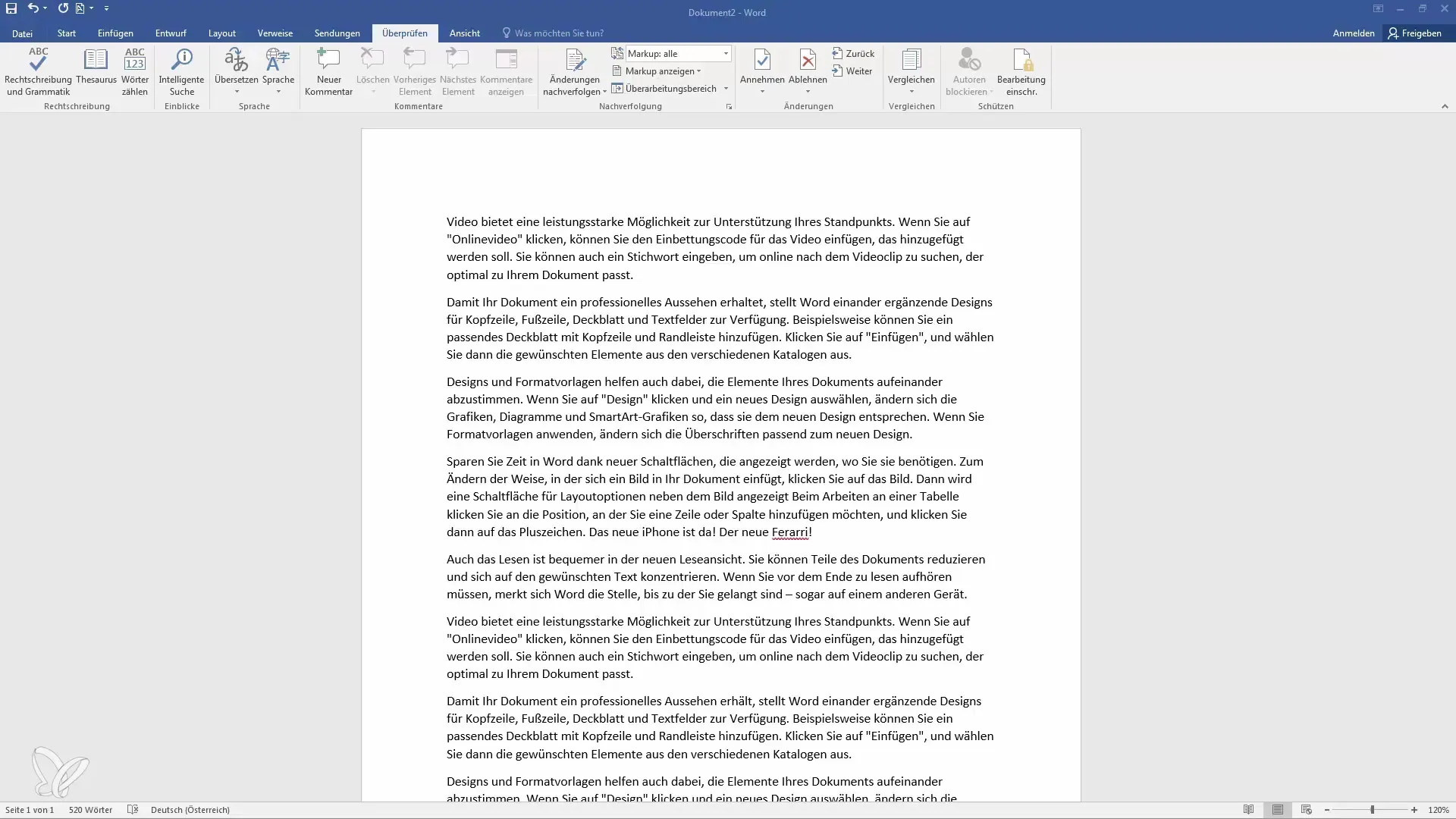Screen dimensions: 1456x819
Task: Click the zoom slider handle
Action: 1372,810
